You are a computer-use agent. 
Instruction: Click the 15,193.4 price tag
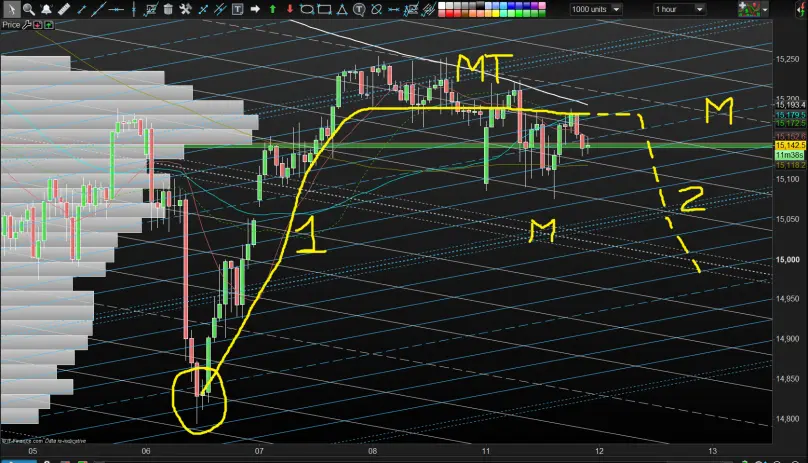tap(790, 105)
